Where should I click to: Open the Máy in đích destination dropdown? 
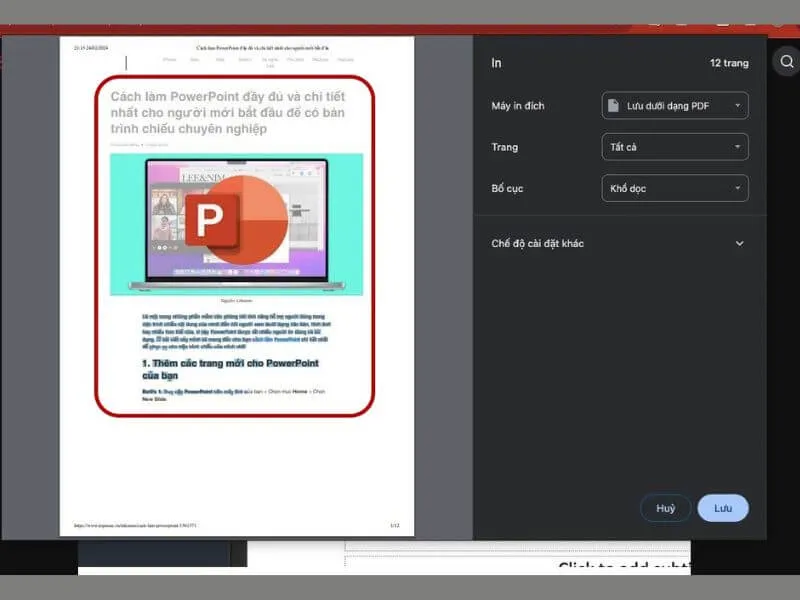click(x=675, y=106)
